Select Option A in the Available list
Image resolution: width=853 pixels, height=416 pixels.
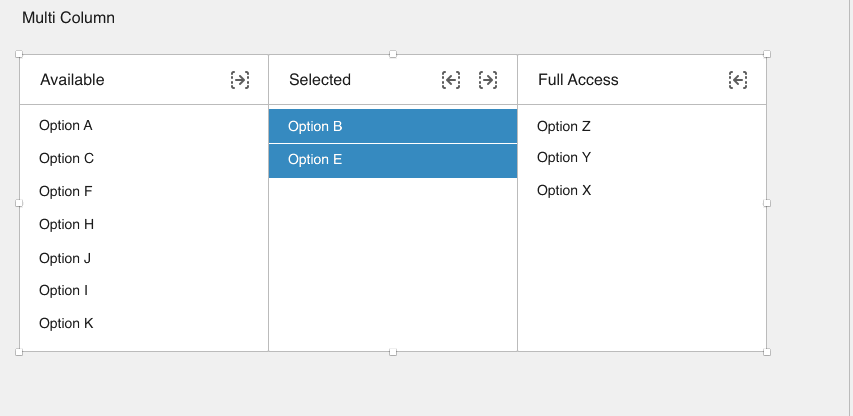pos(144,126)
